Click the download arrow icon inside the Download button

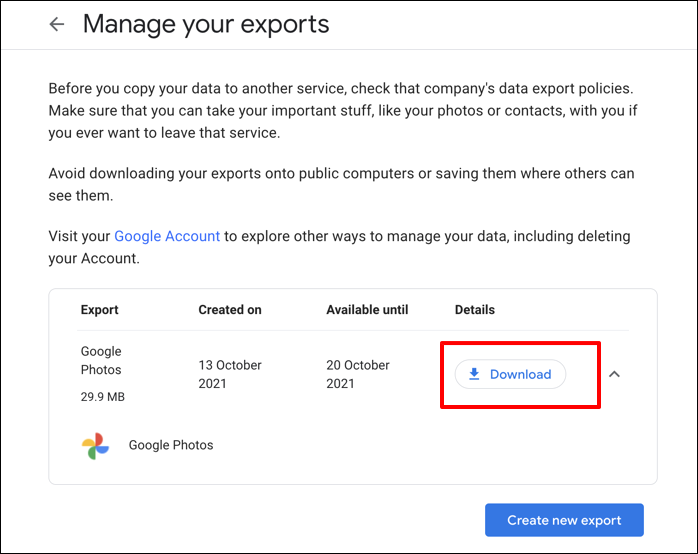[475, 374]
